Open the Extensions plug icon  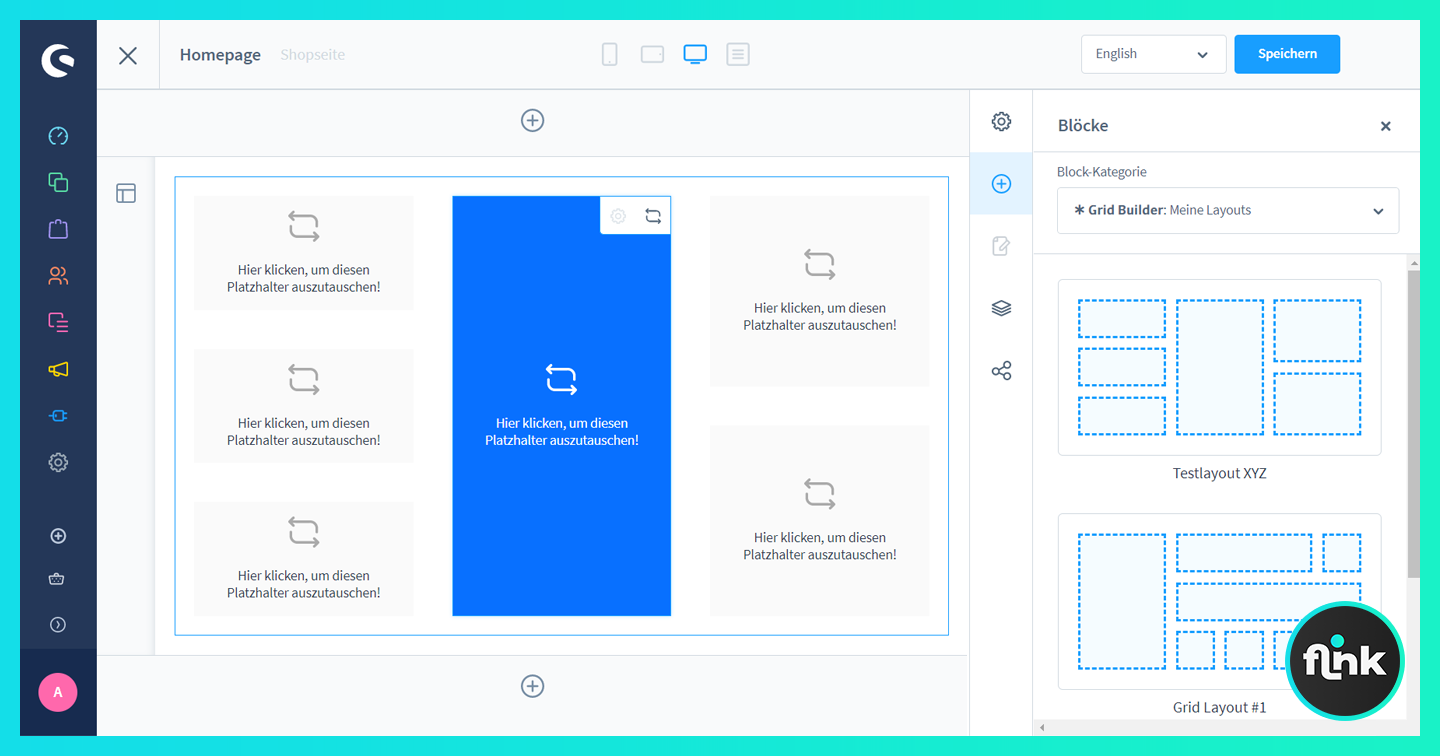[x=58, y=416]
